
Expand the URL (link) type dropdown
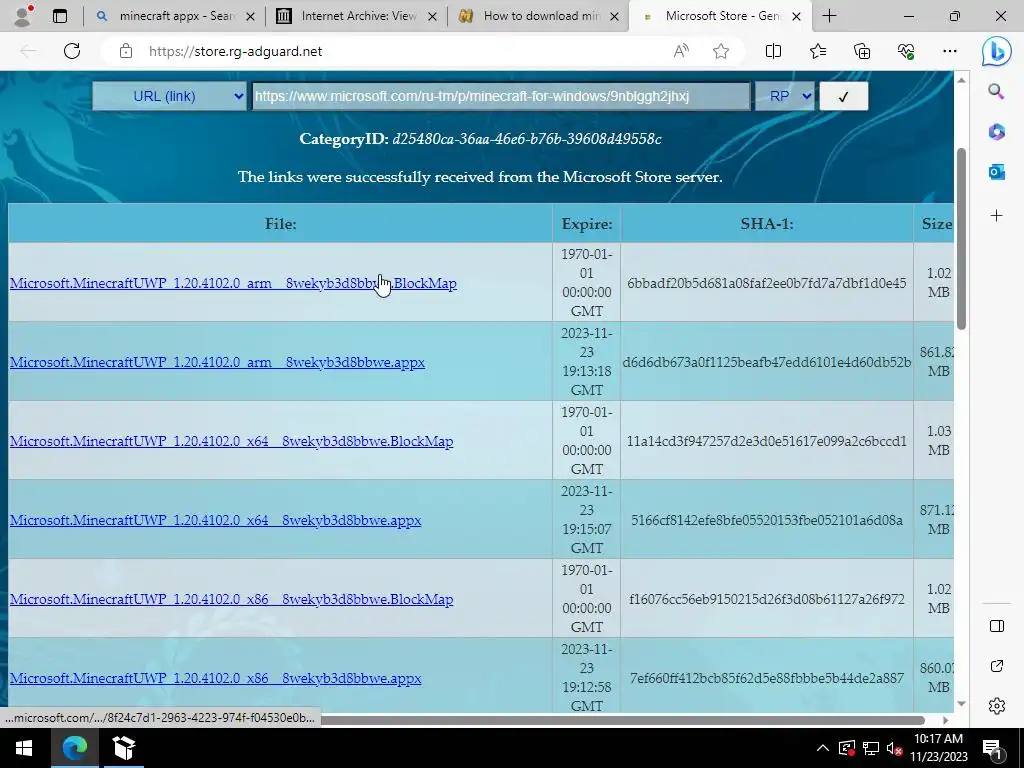click(169, 96)
